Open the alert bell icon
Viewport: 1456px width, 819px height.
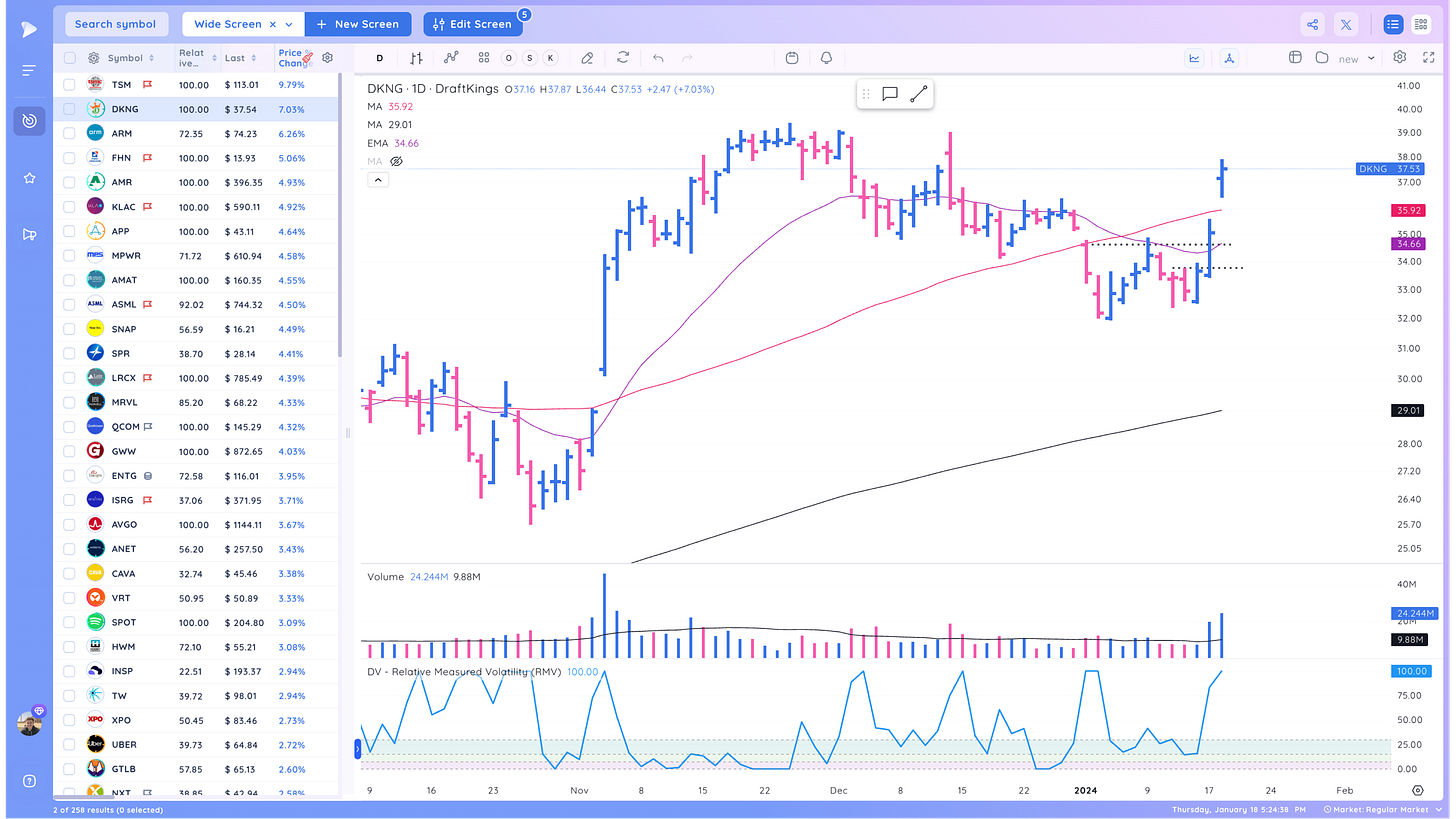826,58
